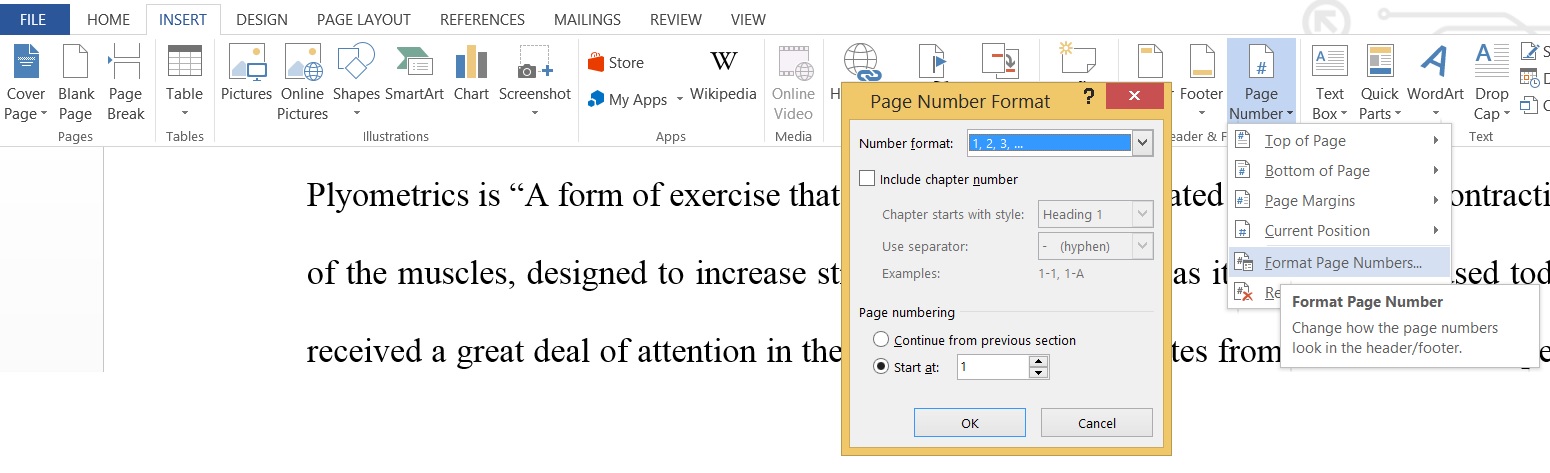The height and width of the screenshot is (473, 1550).
Task: Switch to the REVIEW tab
Action: click(x=676, y=19)
